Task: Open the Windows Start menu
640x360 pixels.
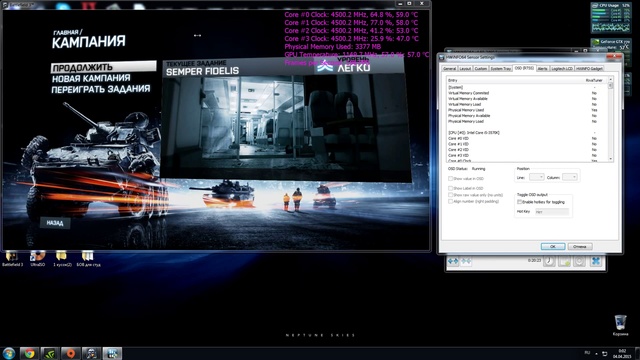Action: click(x=9, y=353)
